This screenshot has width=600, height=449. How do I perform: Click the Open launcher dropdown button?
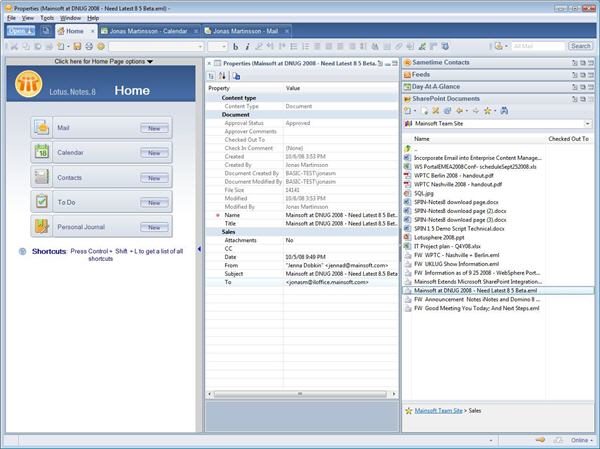click(x=20, y=31)
